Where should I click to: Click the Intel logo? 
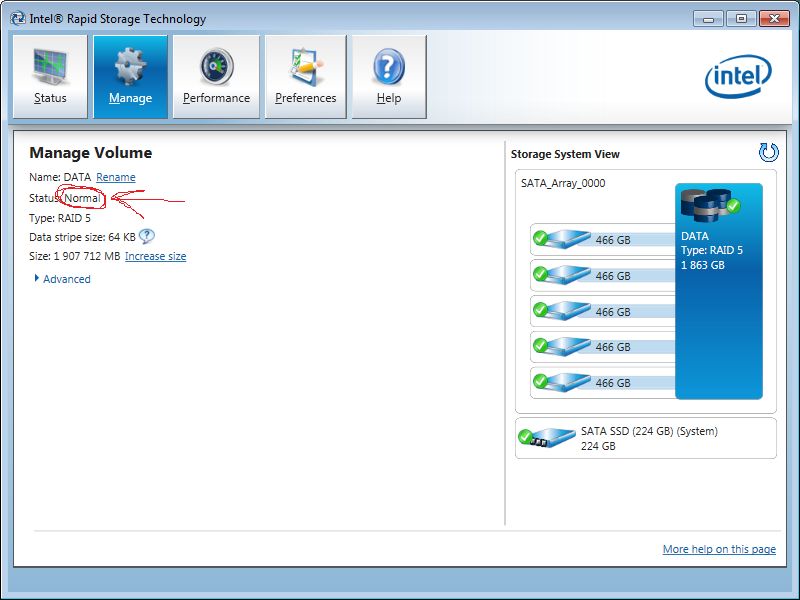point(738,76)
